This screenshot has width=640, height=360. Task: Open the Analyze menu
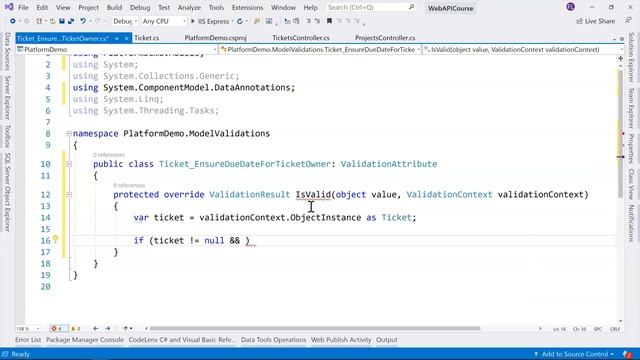pyautogui.click(x=189, y=7)
